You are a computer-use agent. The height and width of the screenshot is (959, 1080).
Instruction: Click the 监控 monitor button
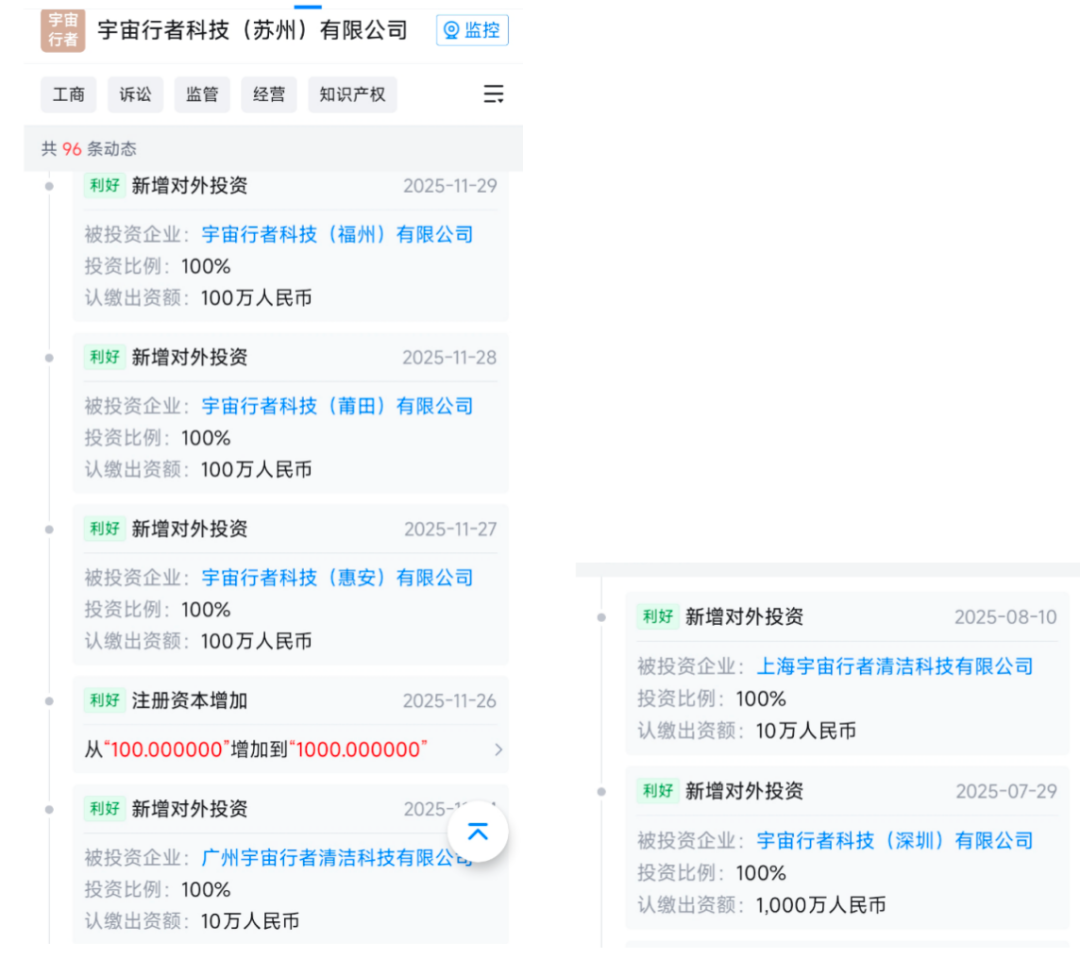tap(472, 31)
